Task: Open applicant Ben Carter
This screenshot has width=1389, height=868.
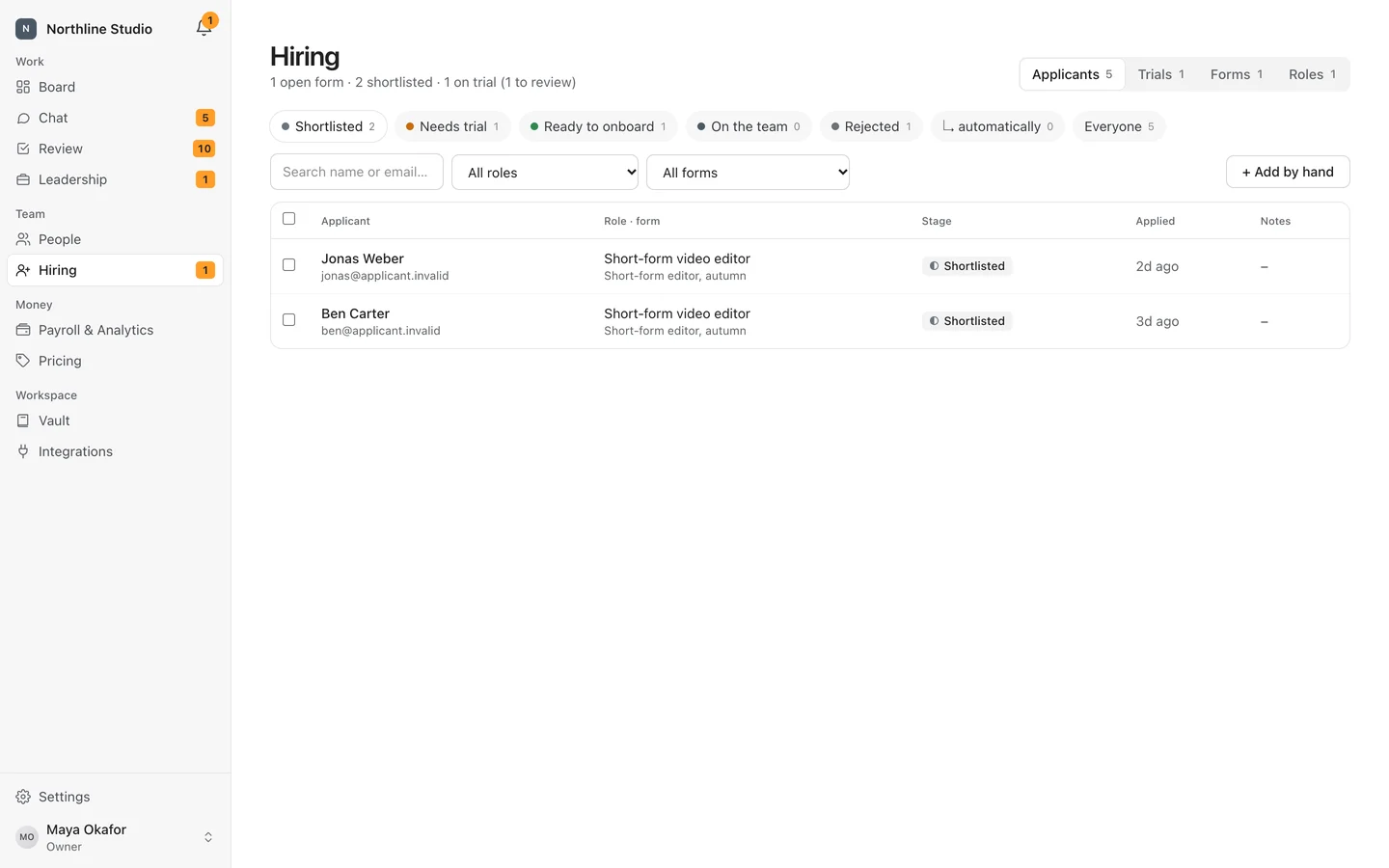Action: tap(355, 313)
